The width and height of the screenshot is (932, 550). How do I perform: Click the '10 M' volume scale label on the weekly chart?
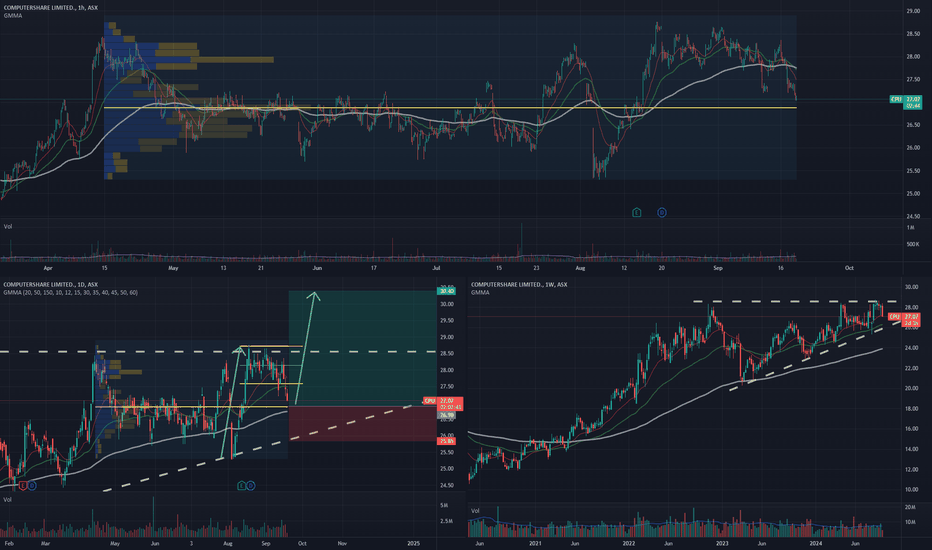pyautogui.click(x=910, y=522)
